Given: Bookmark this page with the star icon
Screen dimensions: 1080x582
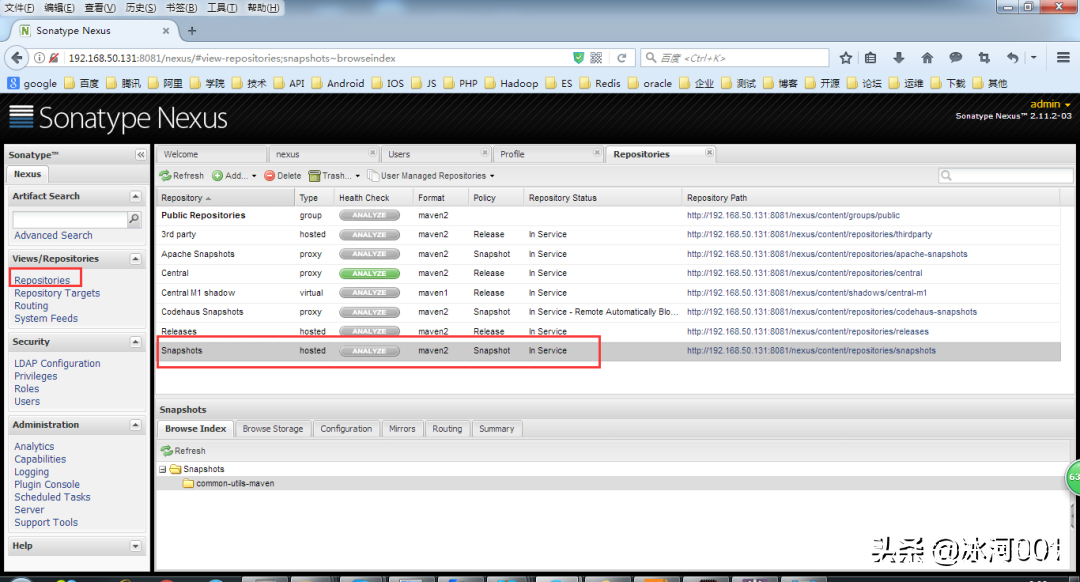Looking at the screenshot, I should pos(846,58).
